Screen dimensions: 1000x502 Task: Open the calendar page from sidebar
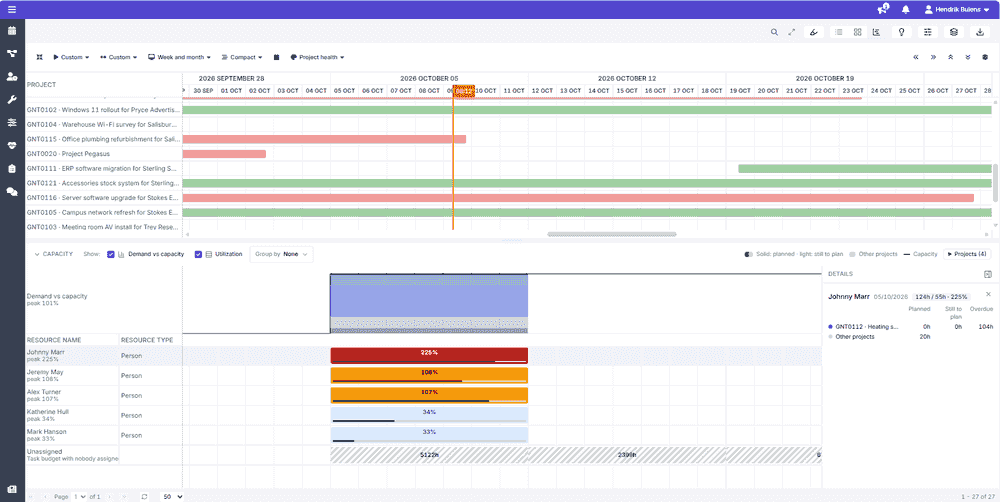point(12,31)
